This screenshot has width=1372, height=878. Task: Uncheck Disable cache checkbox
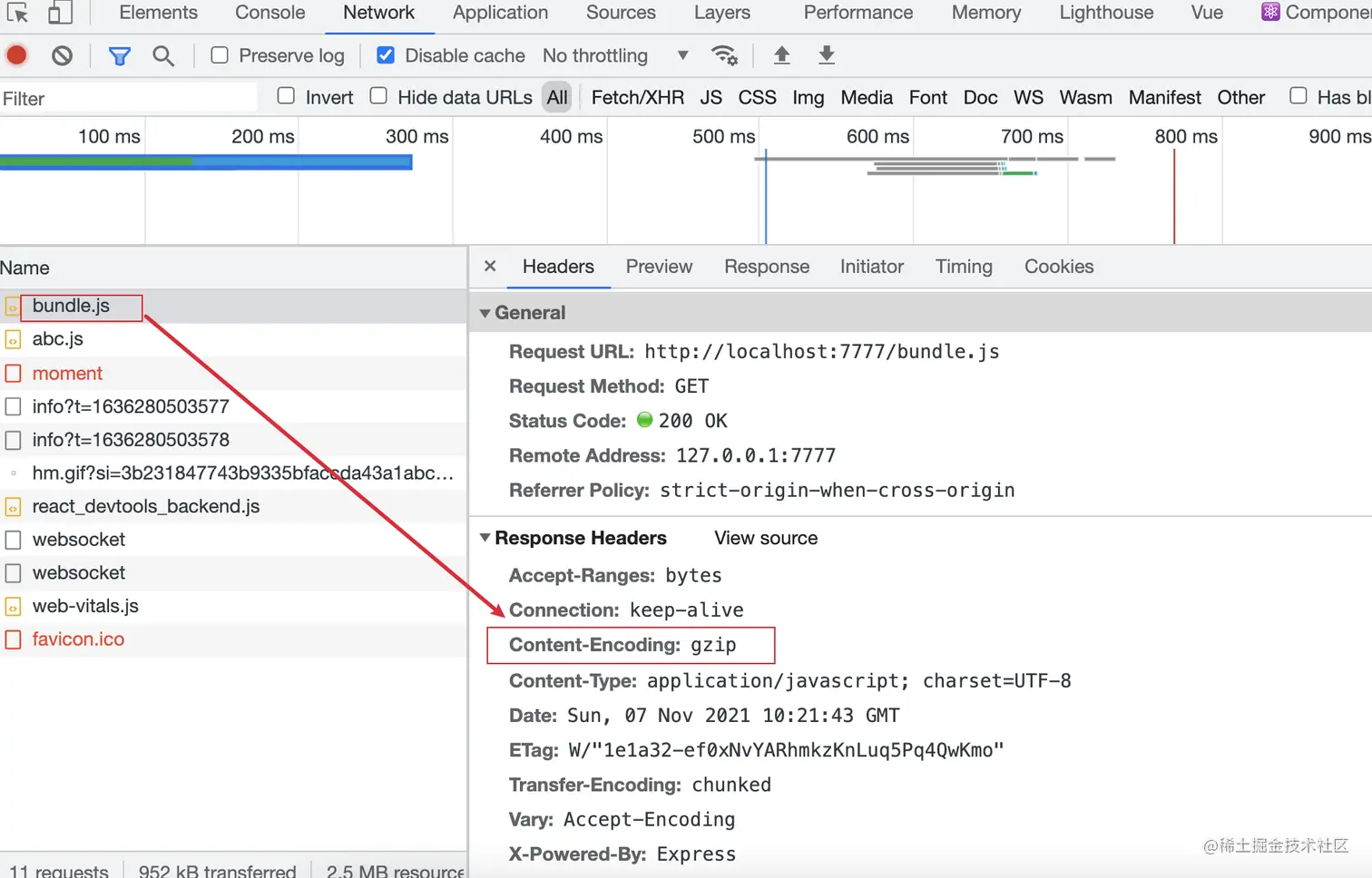click(386, 55)
